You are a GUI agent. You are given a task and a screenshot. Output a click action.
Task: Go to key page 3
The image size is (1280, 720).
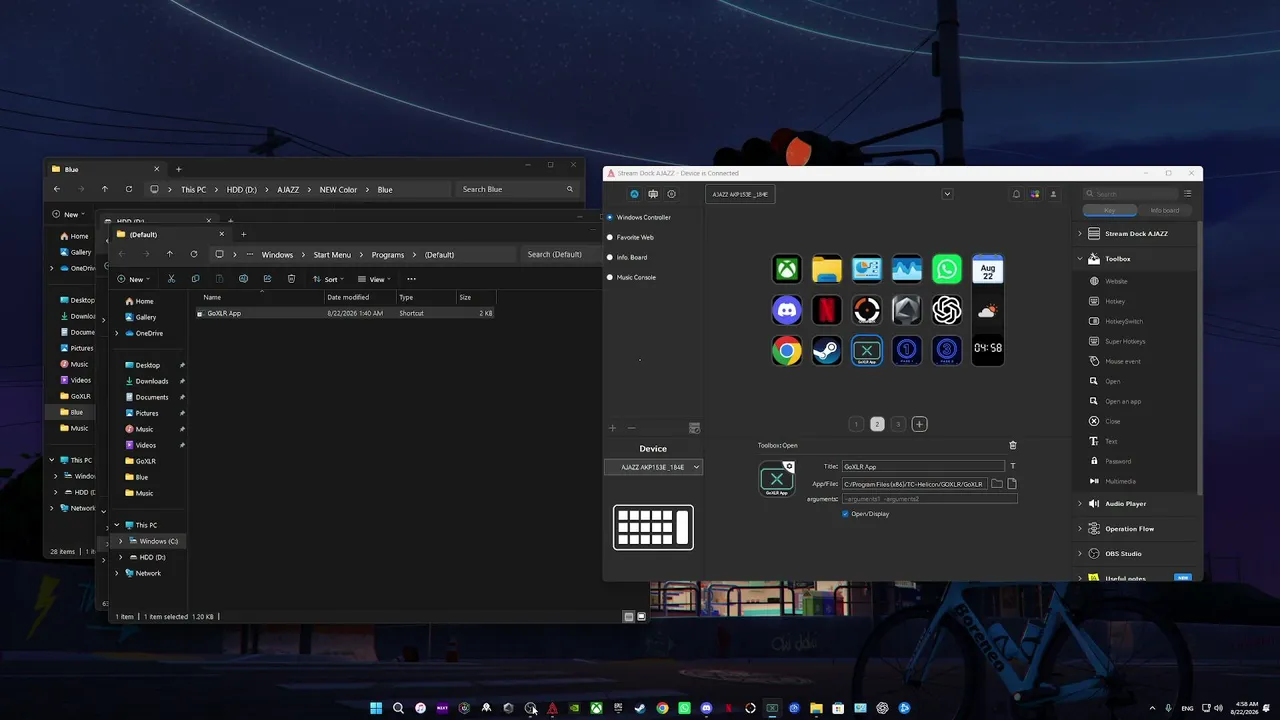898,424
